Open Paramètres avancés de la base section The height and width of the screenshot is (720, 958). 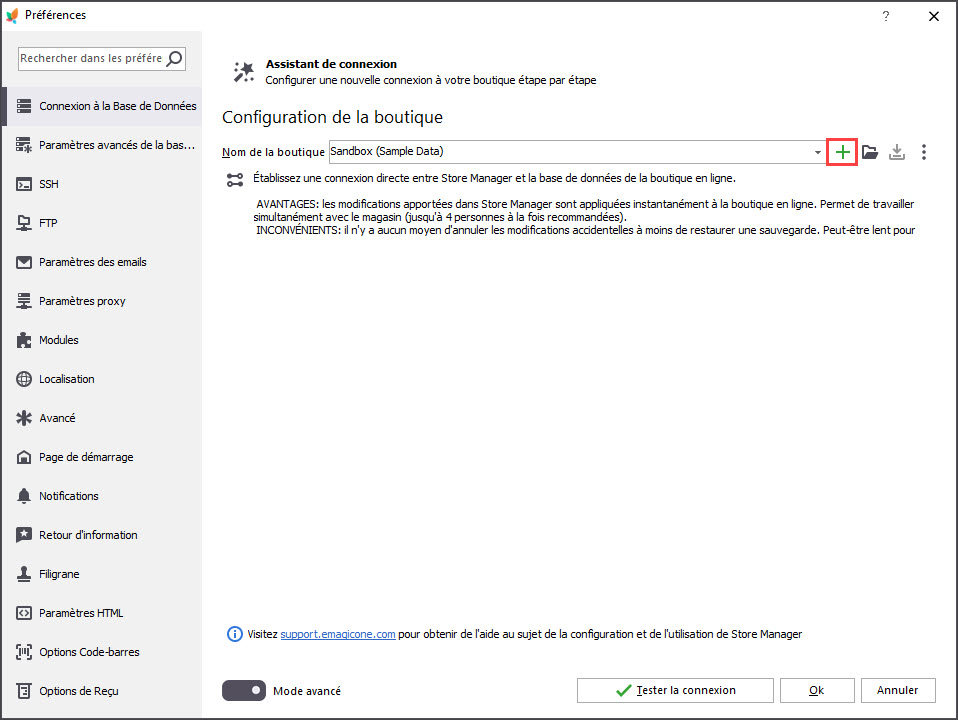click(x=102, y=145)
